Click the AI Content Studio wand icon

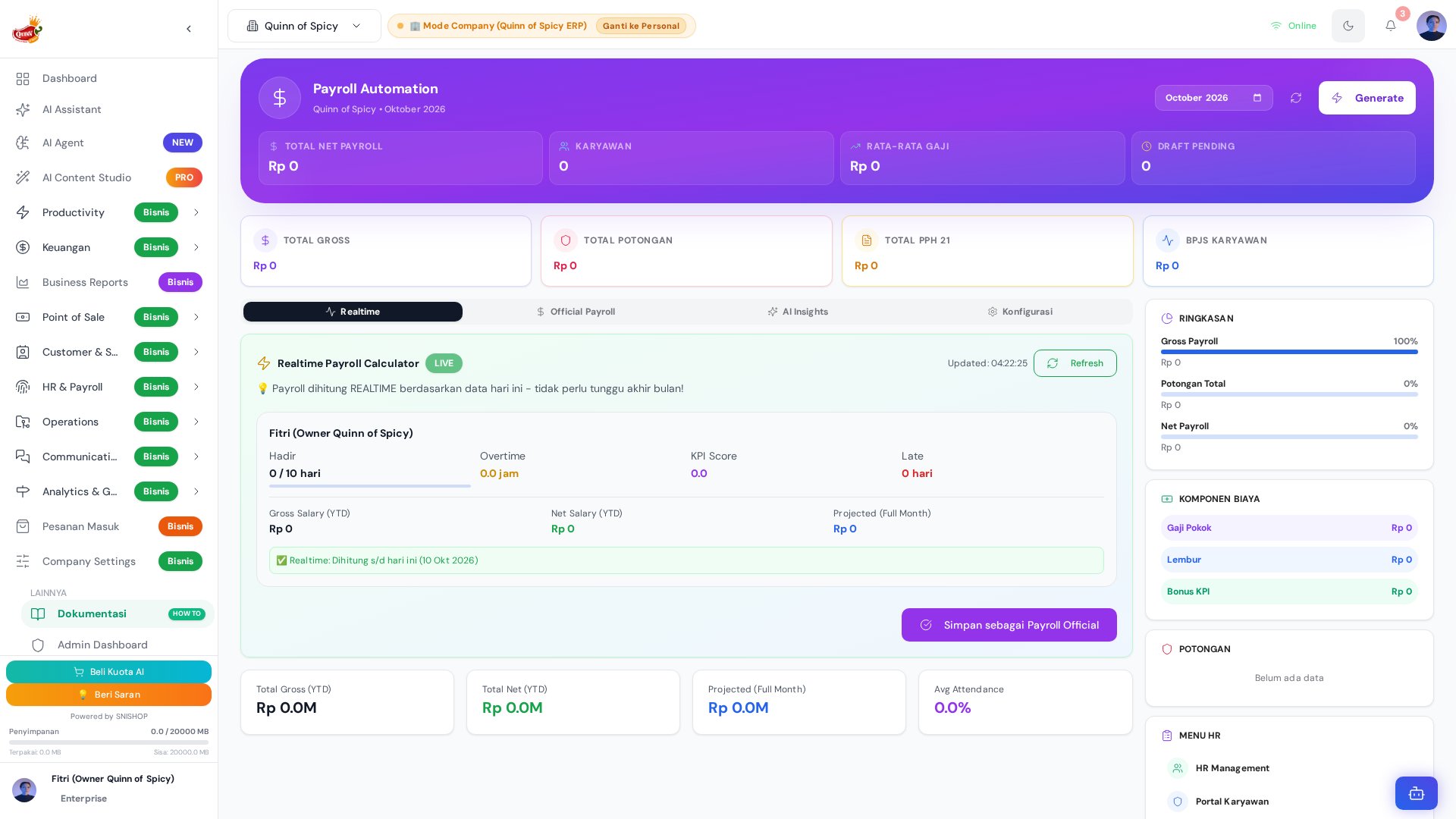pyautogui.click(x=23, y=177)
